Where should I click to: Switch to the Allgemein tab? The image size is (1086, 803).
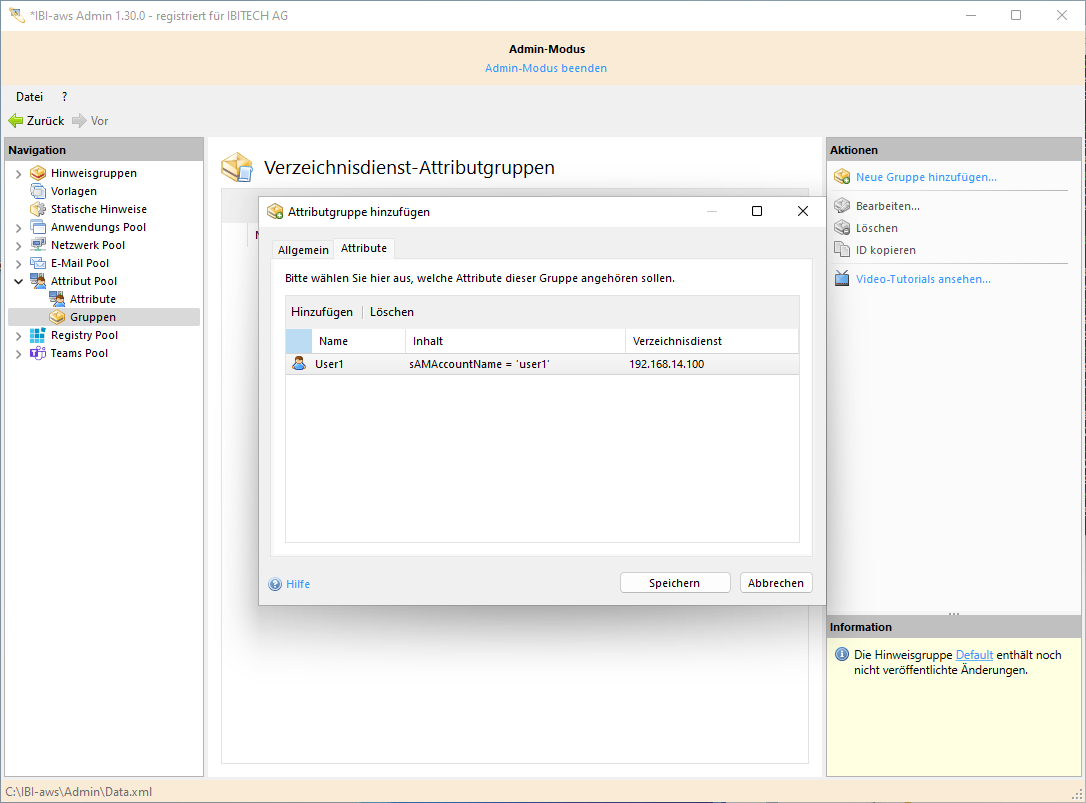tap(303, 249)
